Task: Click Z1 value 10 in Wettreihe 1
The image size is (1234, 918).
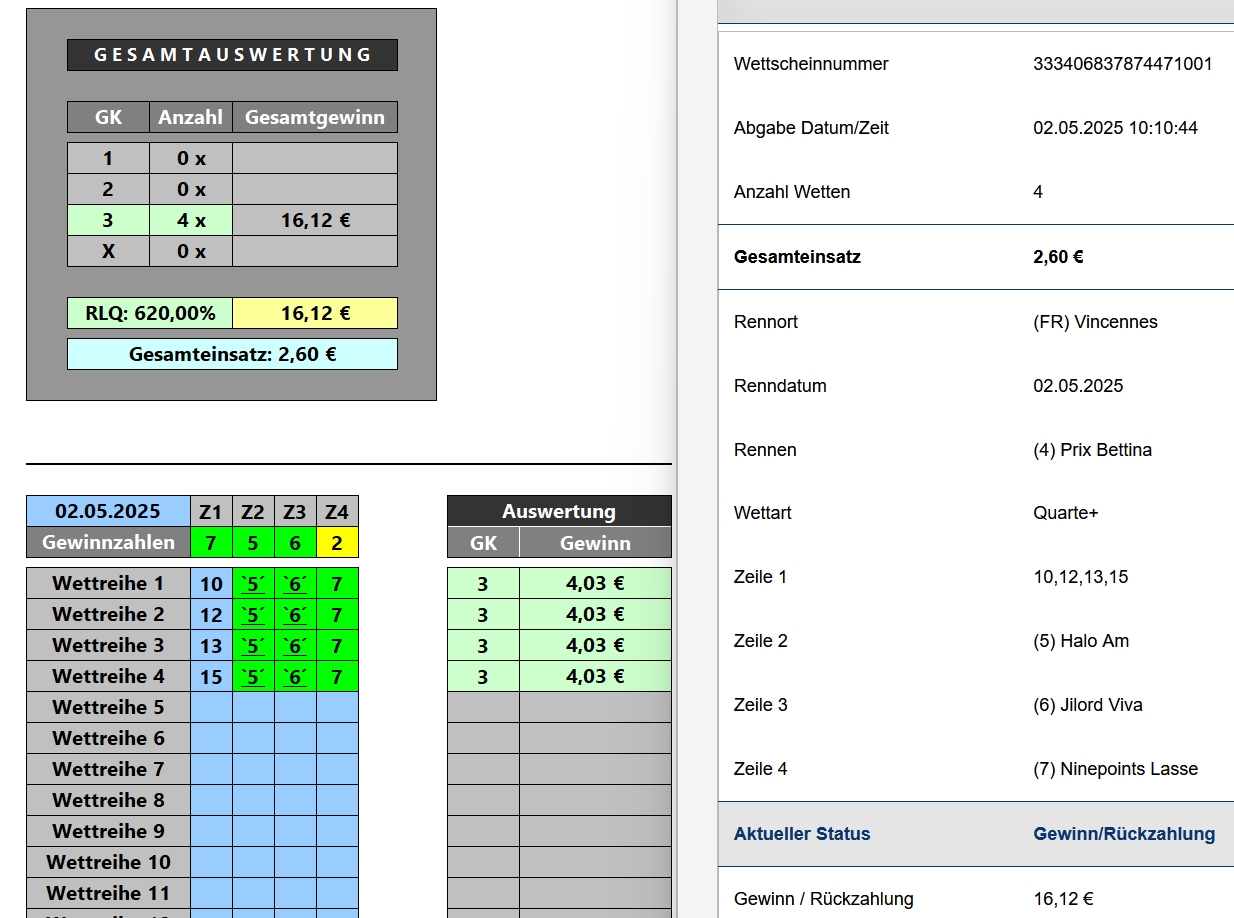Action: 211,583
